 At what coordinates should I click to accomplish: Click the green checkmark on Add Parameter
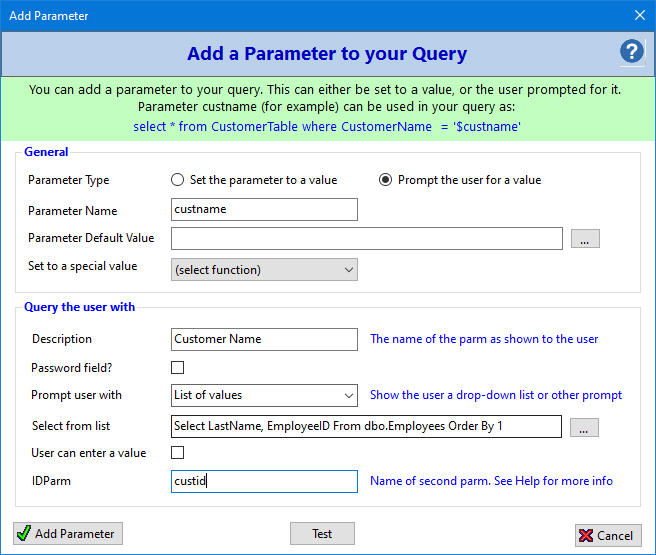tap(24, 533)
